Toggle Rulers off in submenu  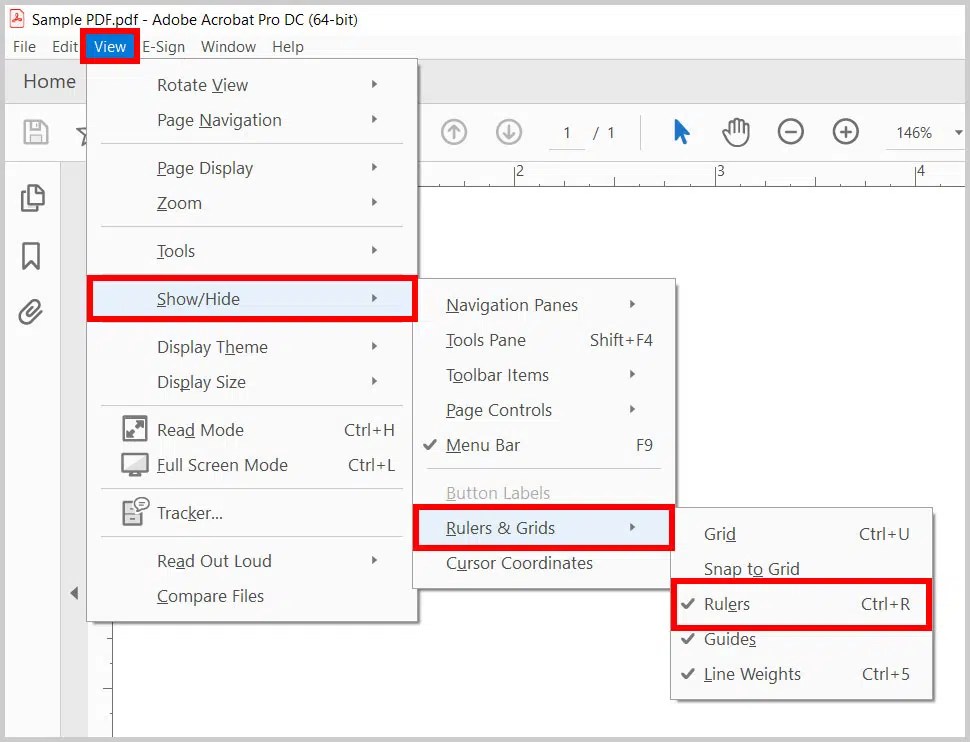point(801,604)
